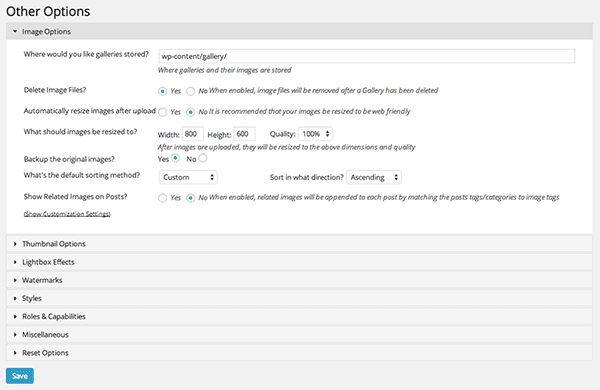
Task: Select No for backup original images
Action: [203, 158]
